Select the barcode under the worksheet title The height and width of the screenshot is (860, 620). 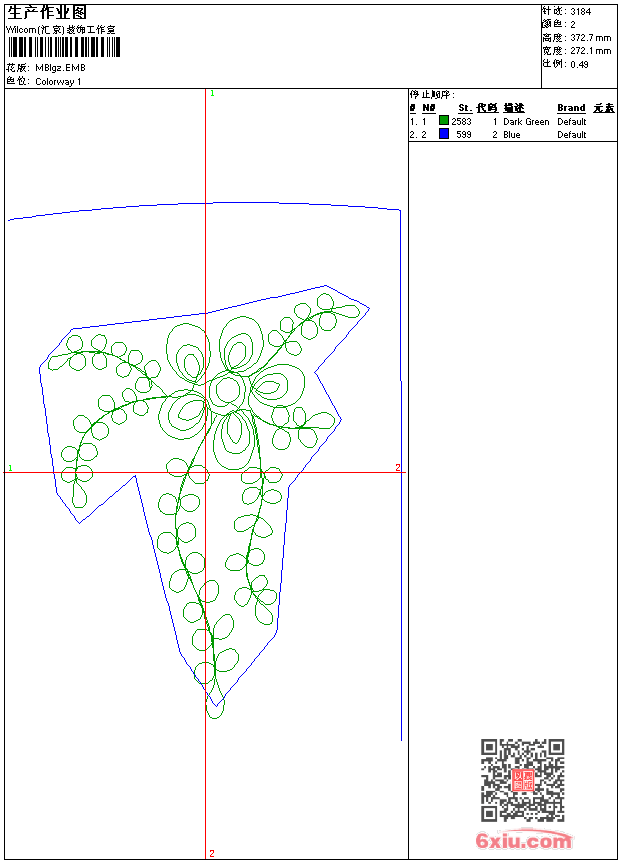click(63, 47)
